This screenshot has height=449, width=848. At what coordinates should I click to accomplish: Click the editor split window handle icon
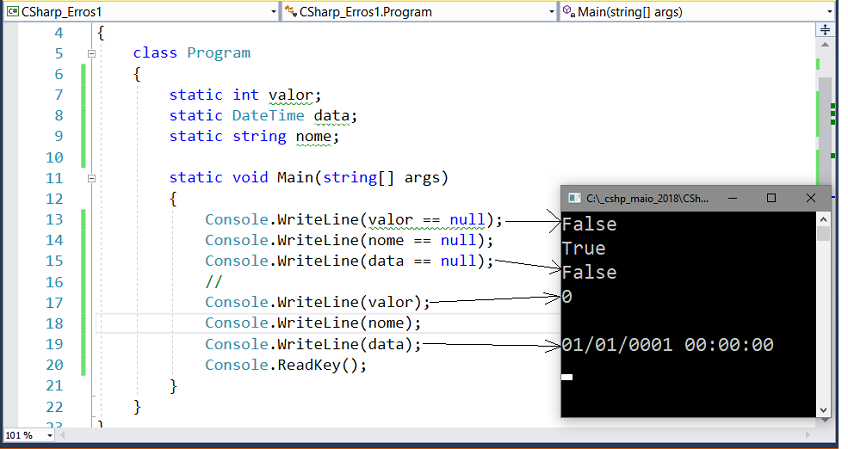point(825,29)
